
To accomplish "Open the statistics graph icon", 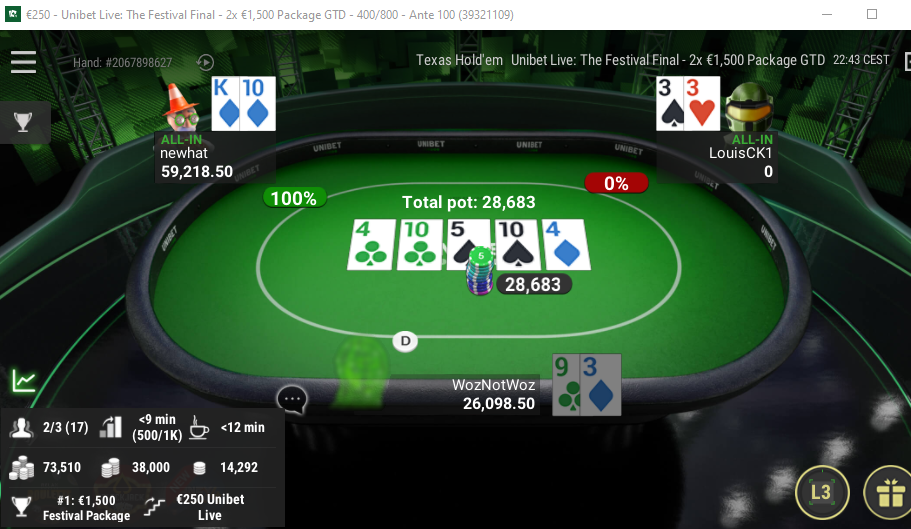I will click(24, 381).
